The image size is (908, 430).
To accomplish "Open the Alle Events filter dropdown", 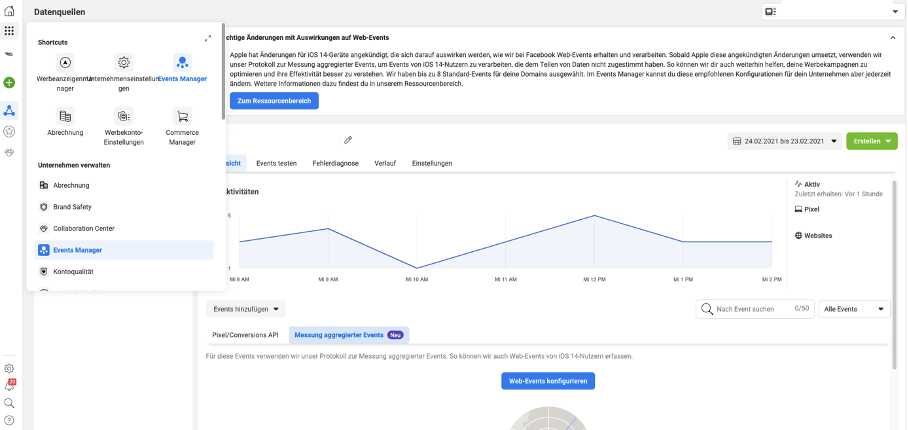I will point(853,309).
